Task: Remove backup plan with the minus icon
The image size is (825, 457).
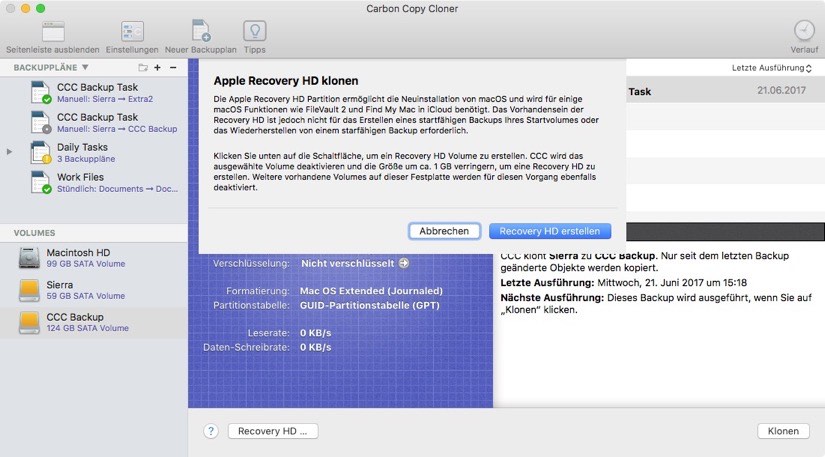Action: (x=173, y=67)
